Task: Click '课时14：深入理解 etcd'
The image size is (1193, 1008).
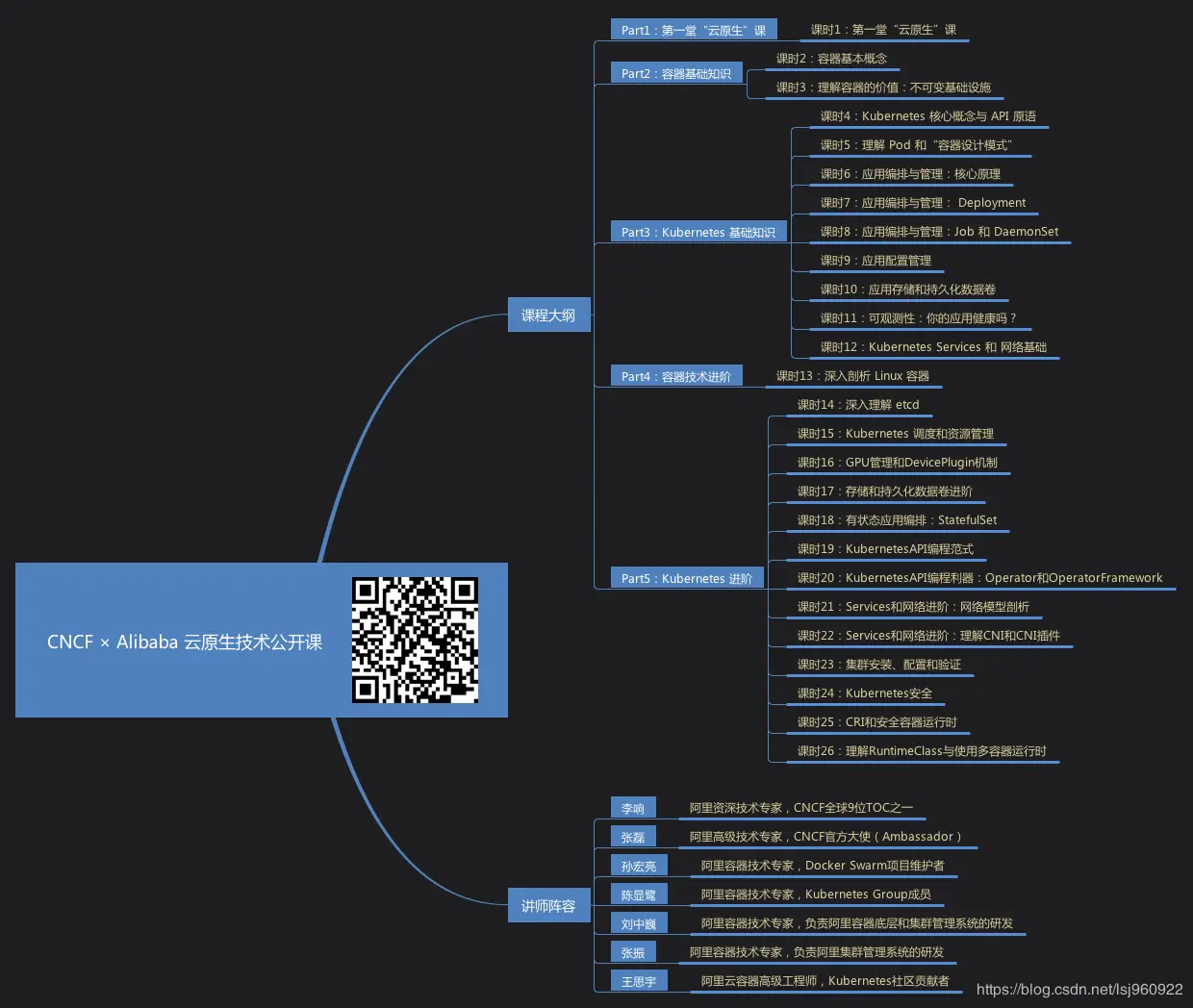Action: pos(858,405)
